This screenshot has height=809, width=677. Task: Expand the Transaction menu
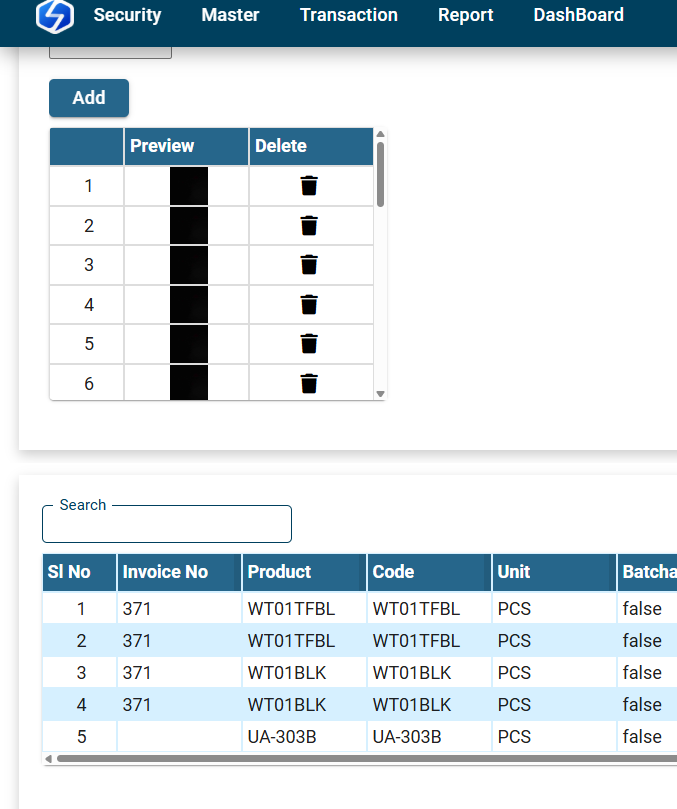[x=348, y=15]
